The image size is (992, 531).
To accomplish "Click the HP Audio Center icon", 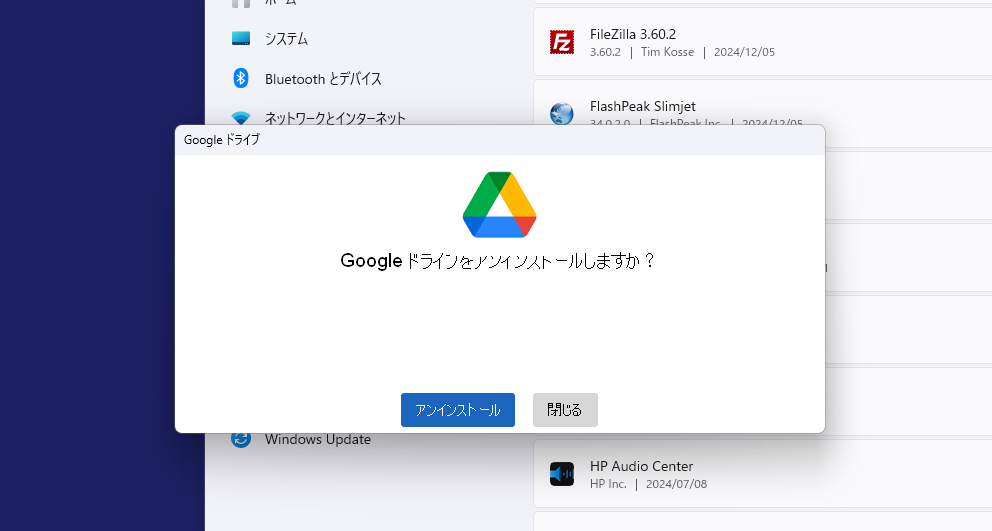I will (562, 474).
